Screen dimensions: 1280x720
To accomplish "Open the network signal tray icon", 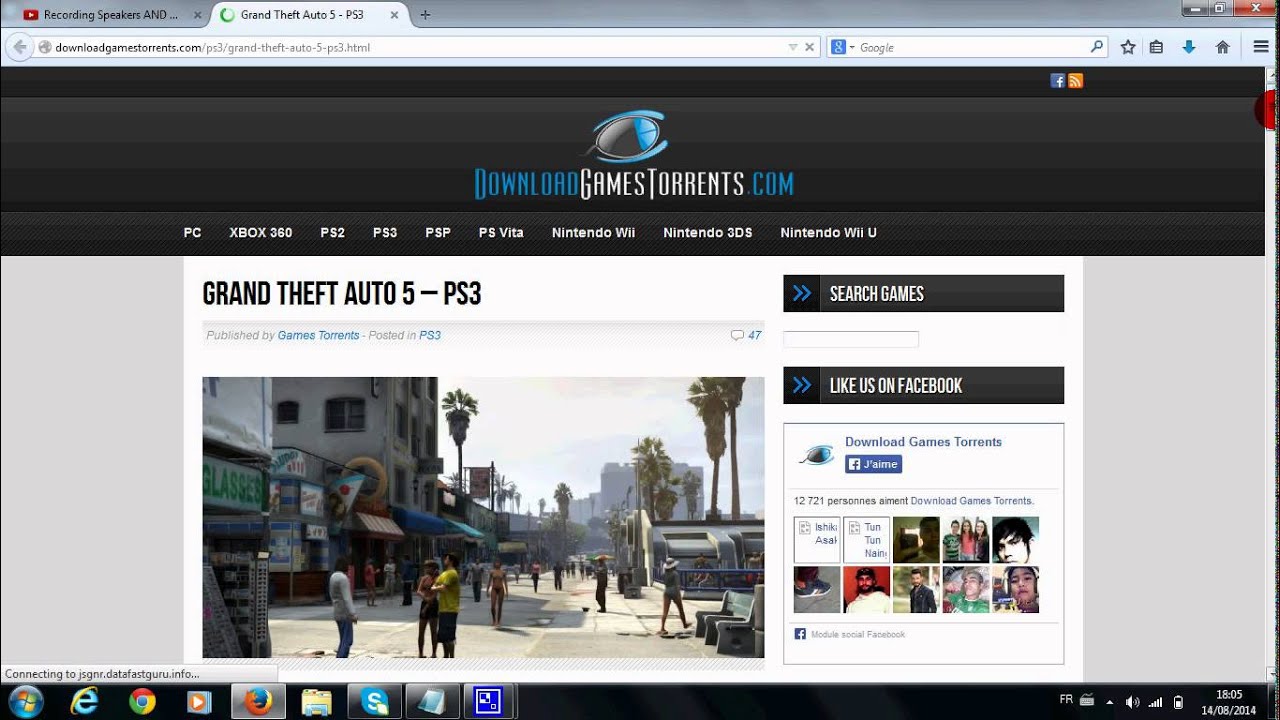I will pos(1155,702).
